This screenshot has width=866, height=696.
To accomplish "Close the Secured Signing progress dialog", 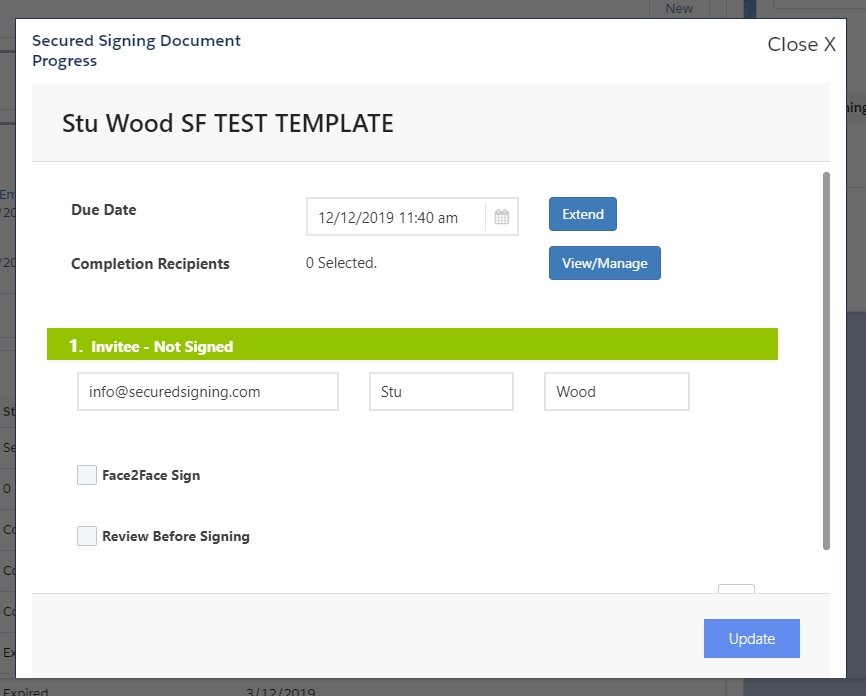I will pyautogui.click(x=801, y=44).
